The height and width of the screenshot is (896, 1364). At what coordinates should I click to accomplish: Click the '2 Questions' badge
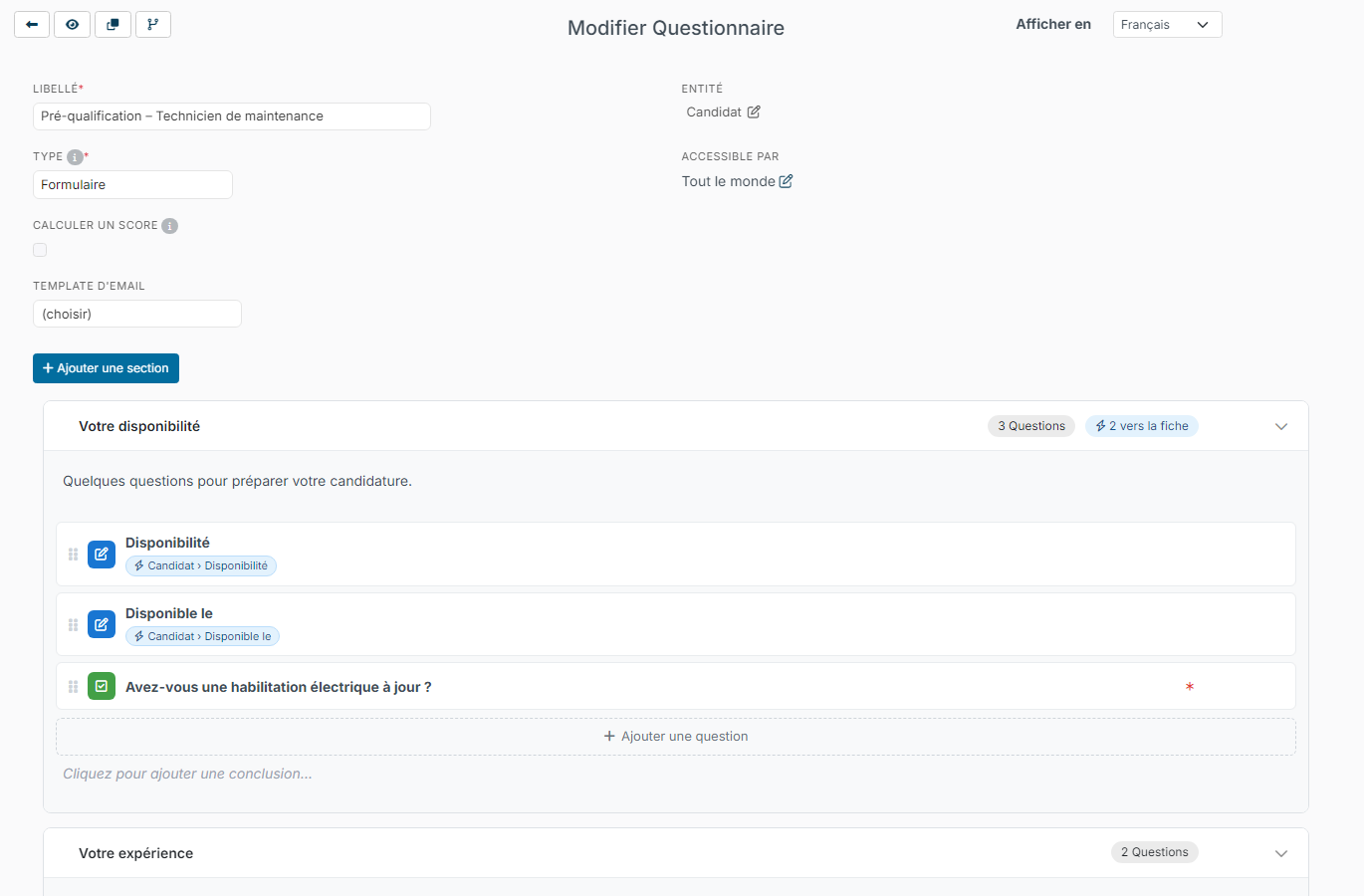(1155, 852)
